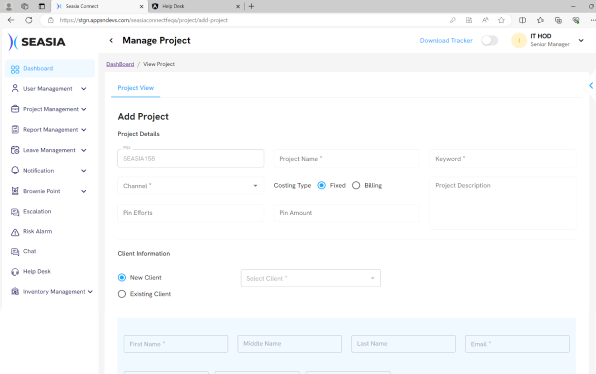Screen dimensions: 596x374
Task: Click the browser back arrow
Action: point(11,20)
